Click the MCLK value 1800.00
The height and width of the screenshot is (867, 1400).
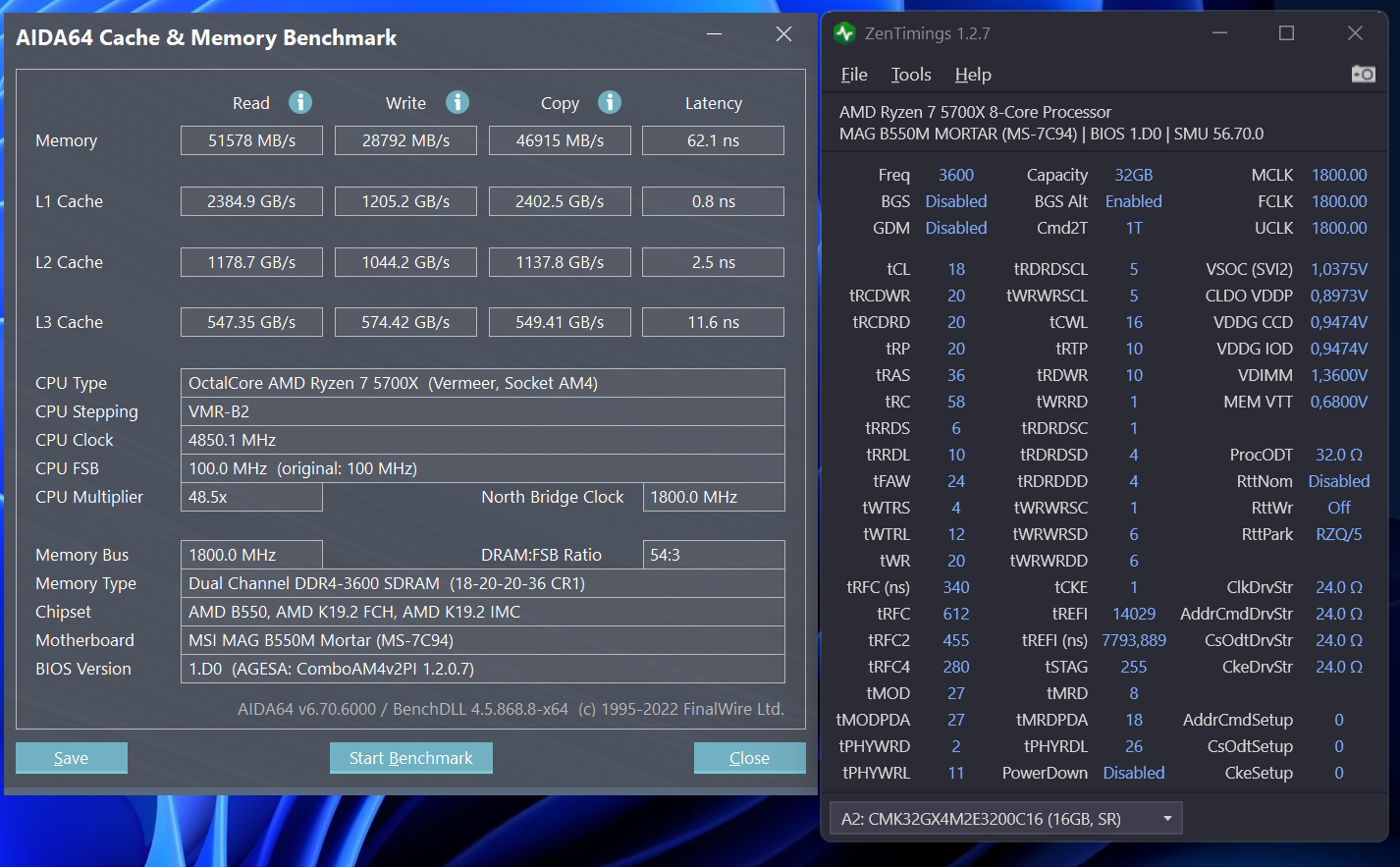point(1339,175)
